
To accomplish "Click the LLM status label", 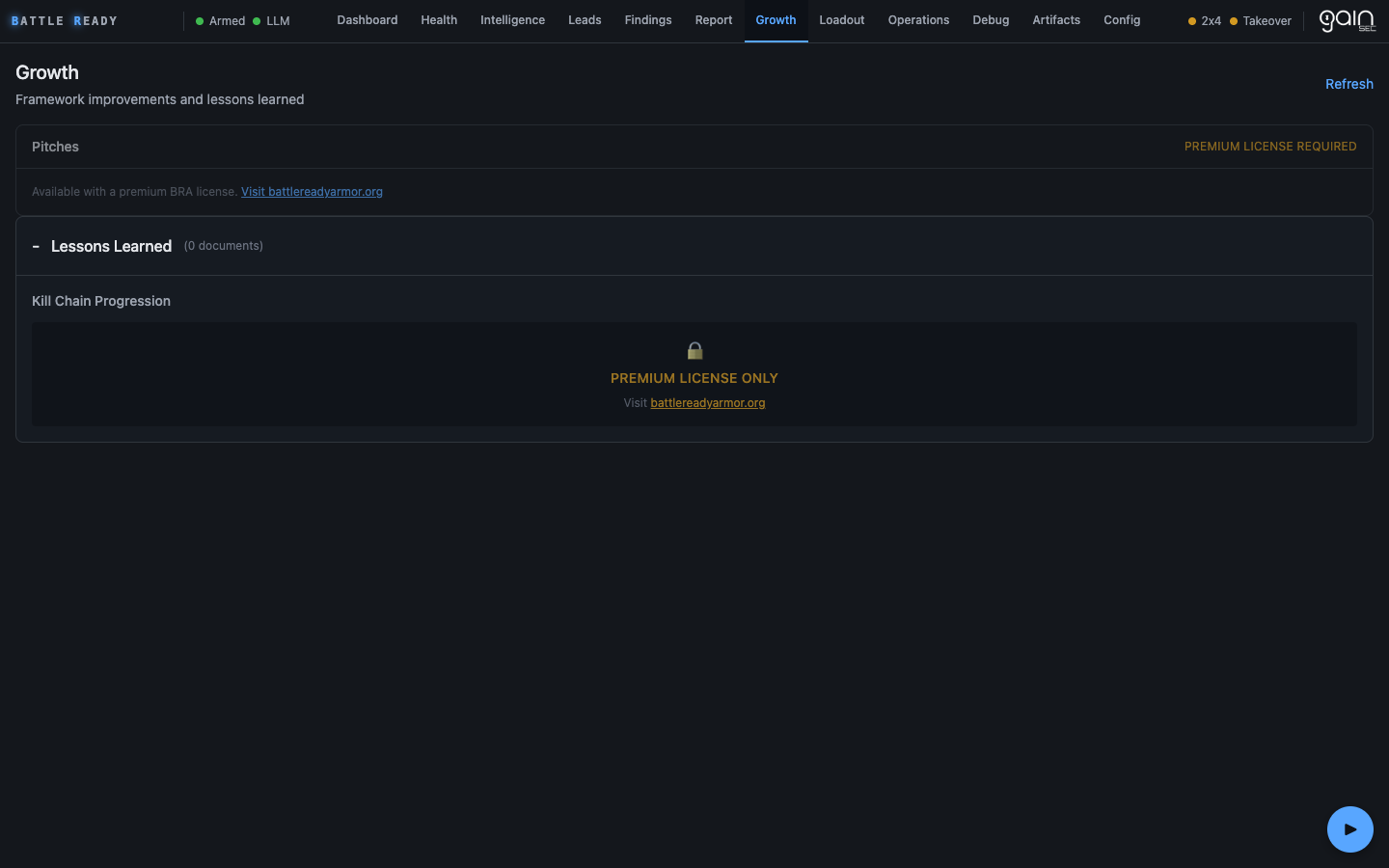I will 278,21.
